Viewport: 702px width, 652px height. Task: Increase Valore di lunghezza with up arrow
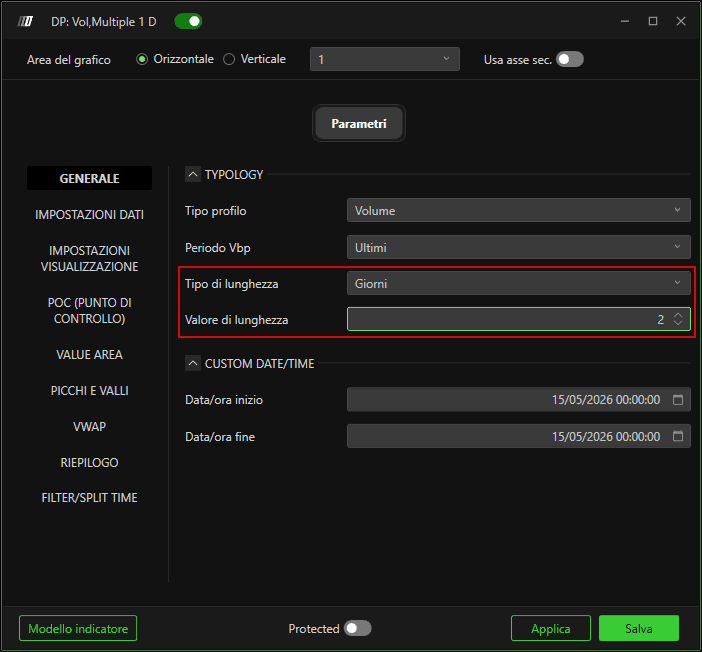click(x=678, y=315)
